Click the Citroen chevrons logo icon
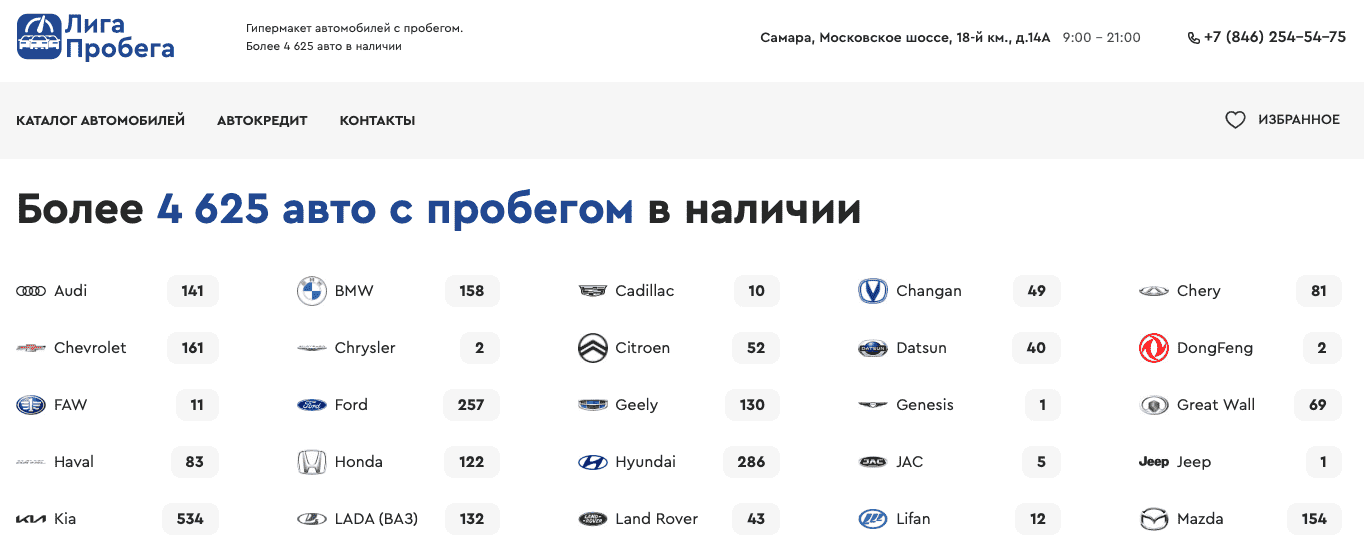The image size is (1364, 559). 593,348
